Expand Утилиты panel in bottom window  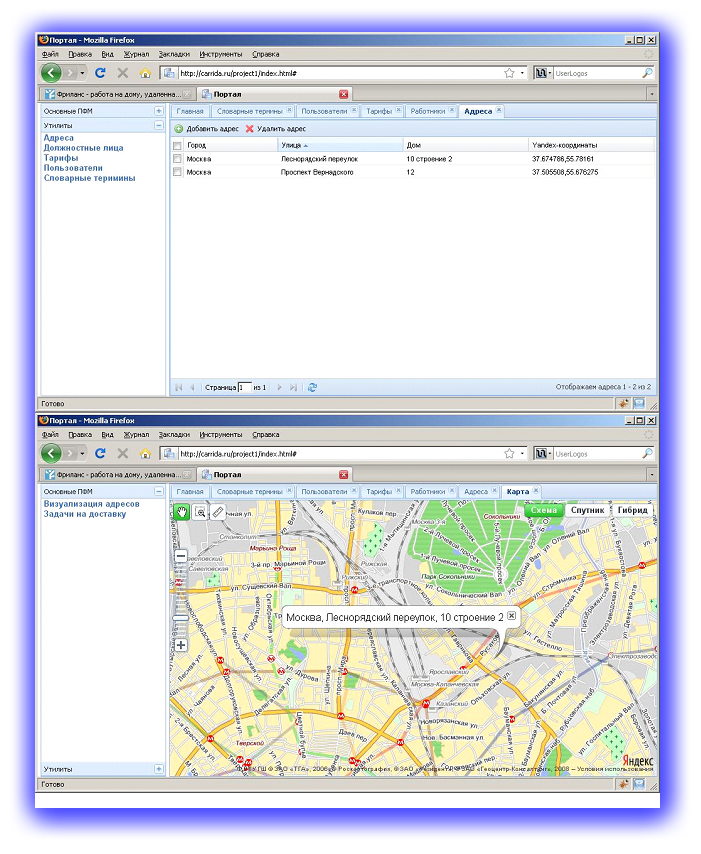coord(159,770)
